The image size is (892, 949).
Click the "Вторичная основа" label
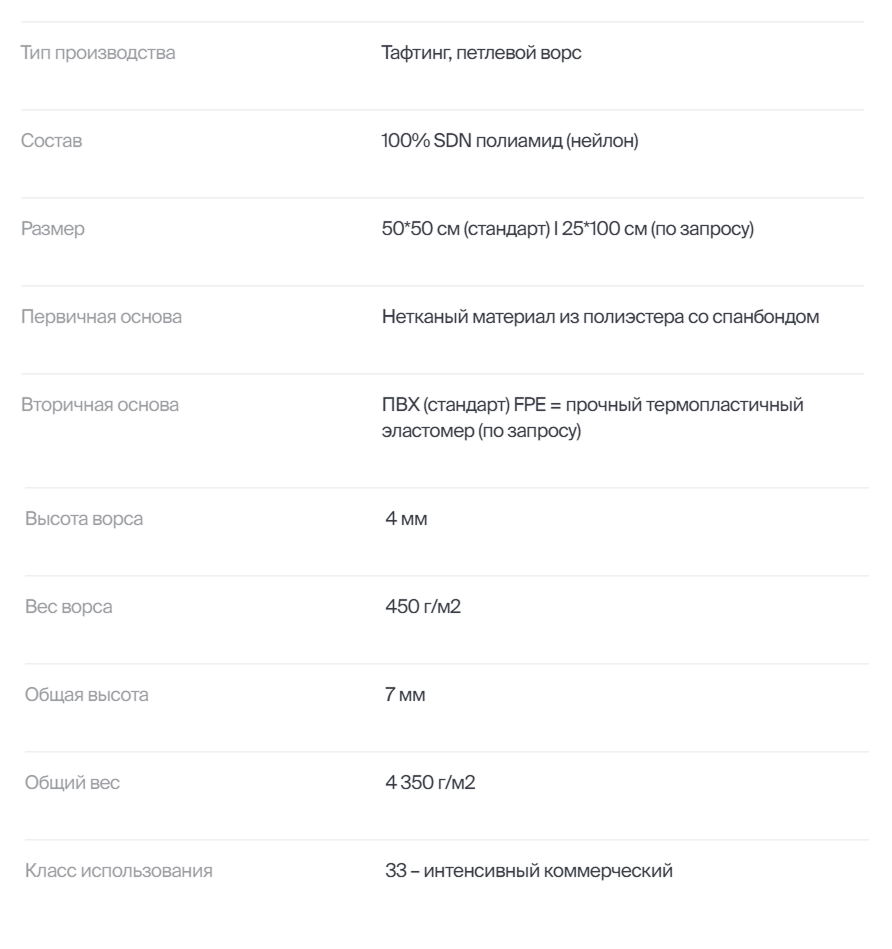coord(101,406)
